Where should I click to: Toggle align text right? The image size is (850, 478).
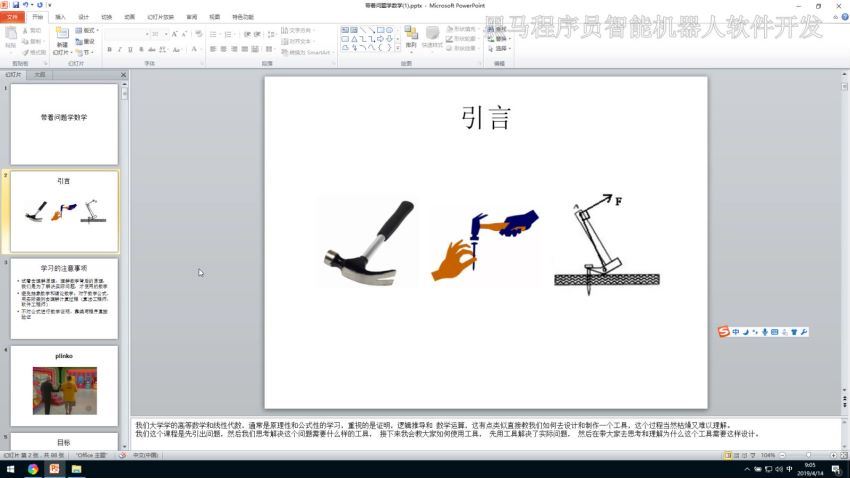coord(234,49)
